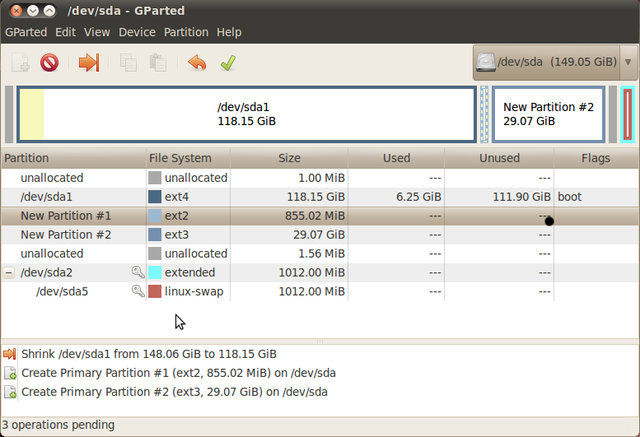Open the Partition menu

(186, 32)
